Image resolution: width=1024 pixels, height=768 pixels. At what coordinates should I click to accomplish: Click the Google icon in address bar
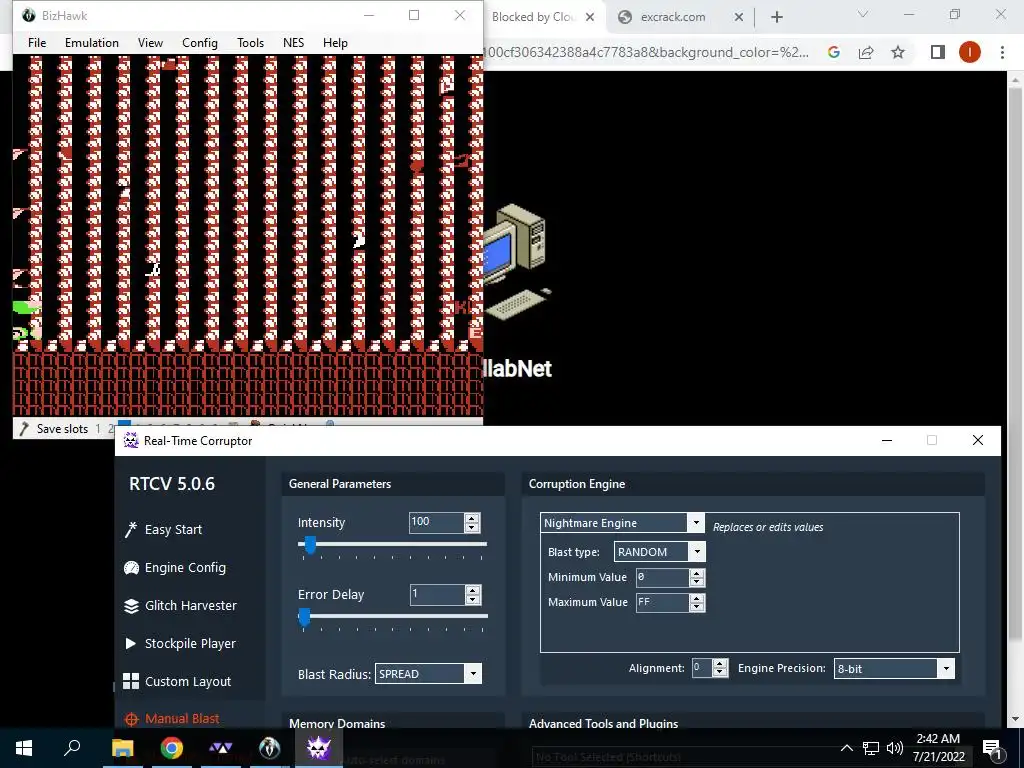[x=834, y=52]
